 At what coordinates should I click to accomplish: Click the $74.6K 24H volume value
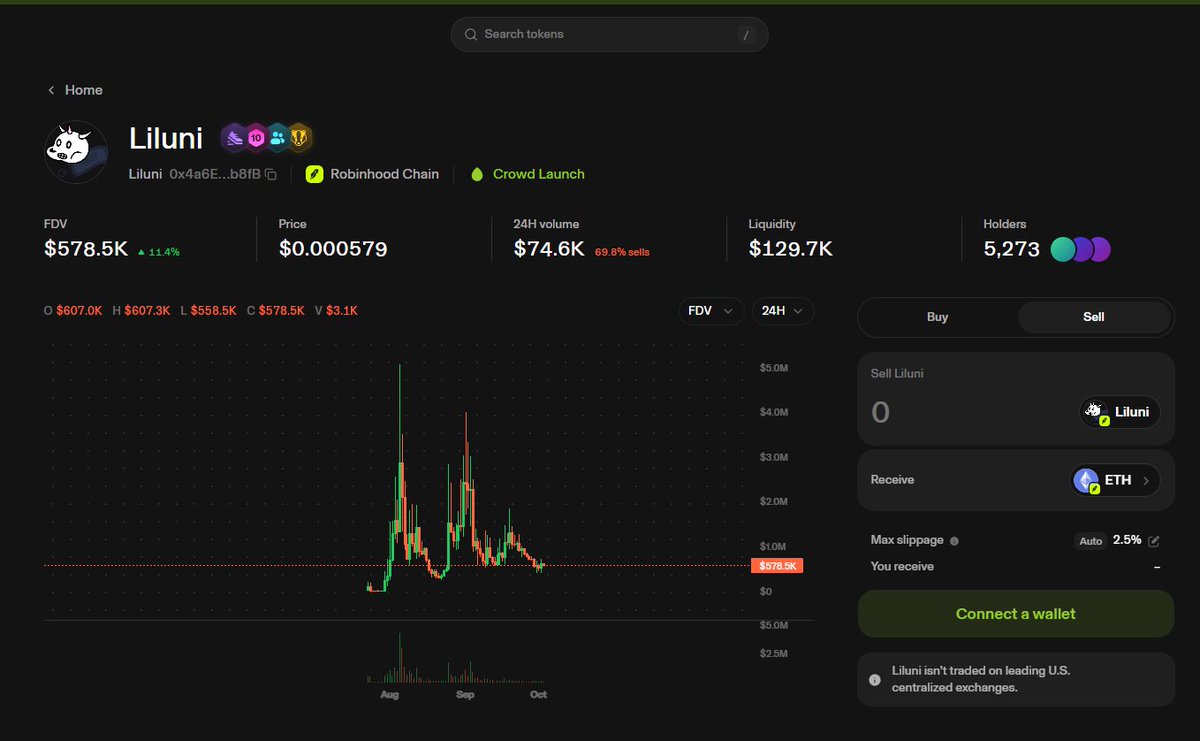point(549,249)
